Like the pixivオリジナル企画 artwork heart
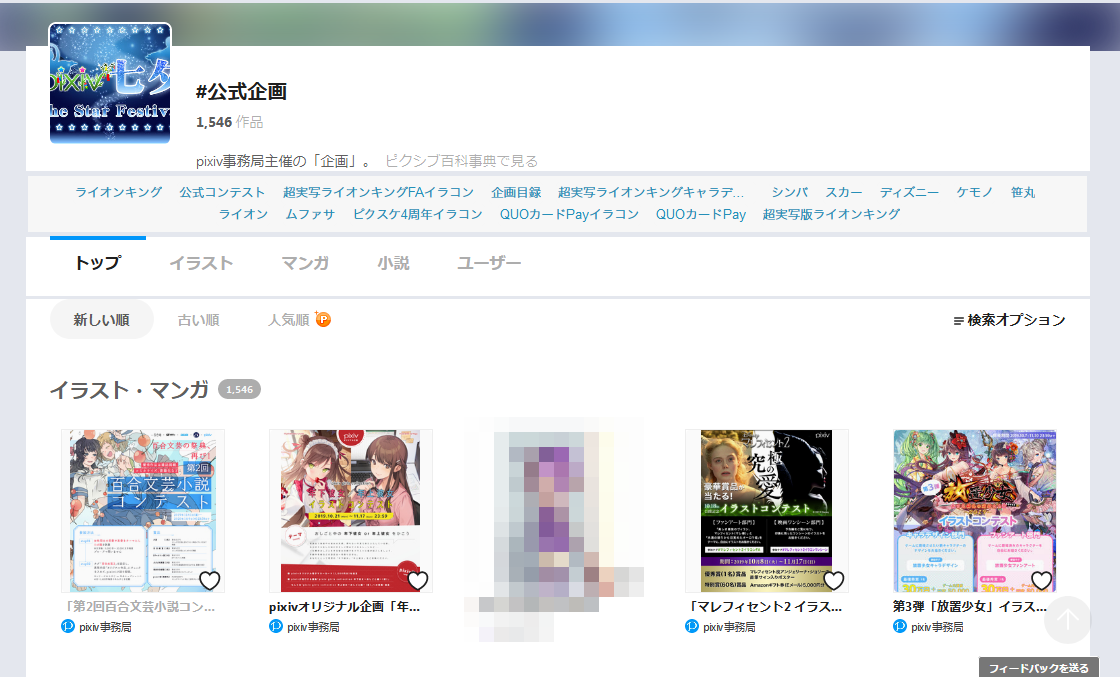Screen dimensions: 1120x677 (x=418, y=581)
